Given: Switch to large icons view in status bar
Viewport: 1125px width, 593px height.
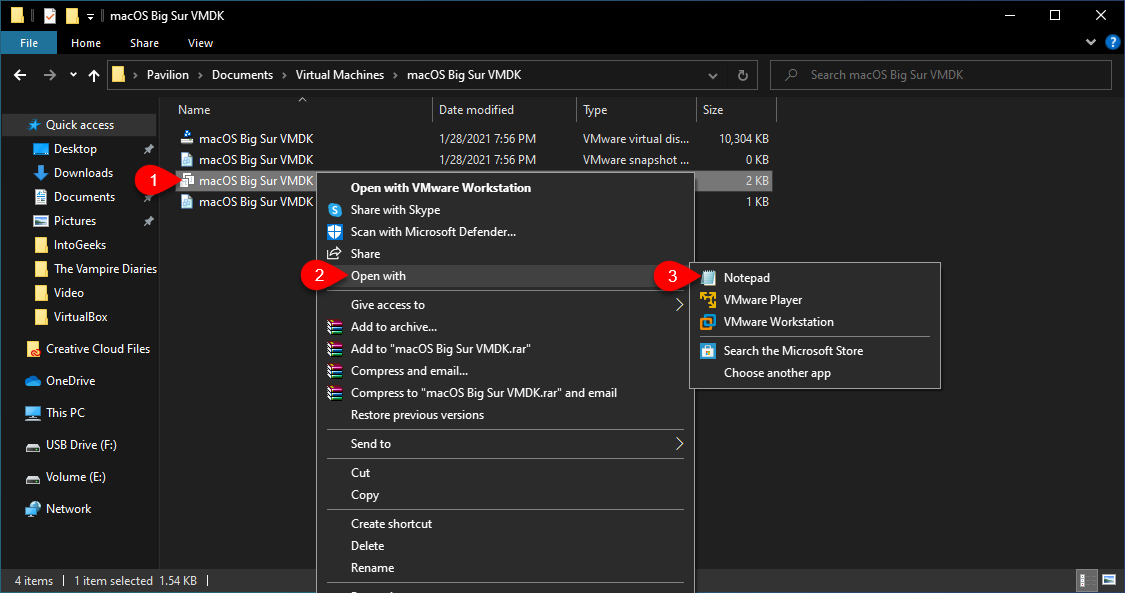Looking at the screenshot, I should point(1109,580).
